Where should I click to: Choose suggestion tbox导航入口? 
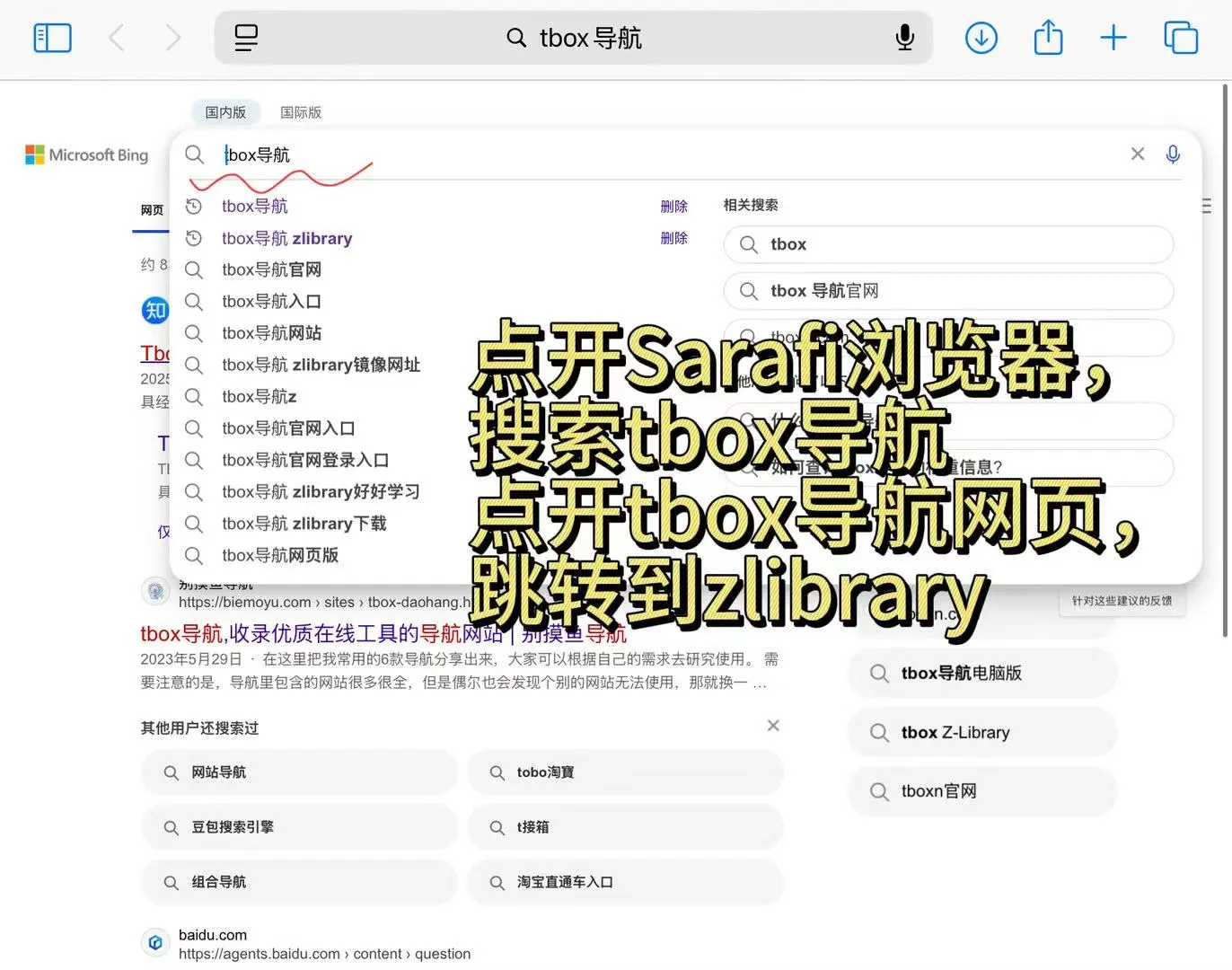pyautogui.click(x=271, y=301)
